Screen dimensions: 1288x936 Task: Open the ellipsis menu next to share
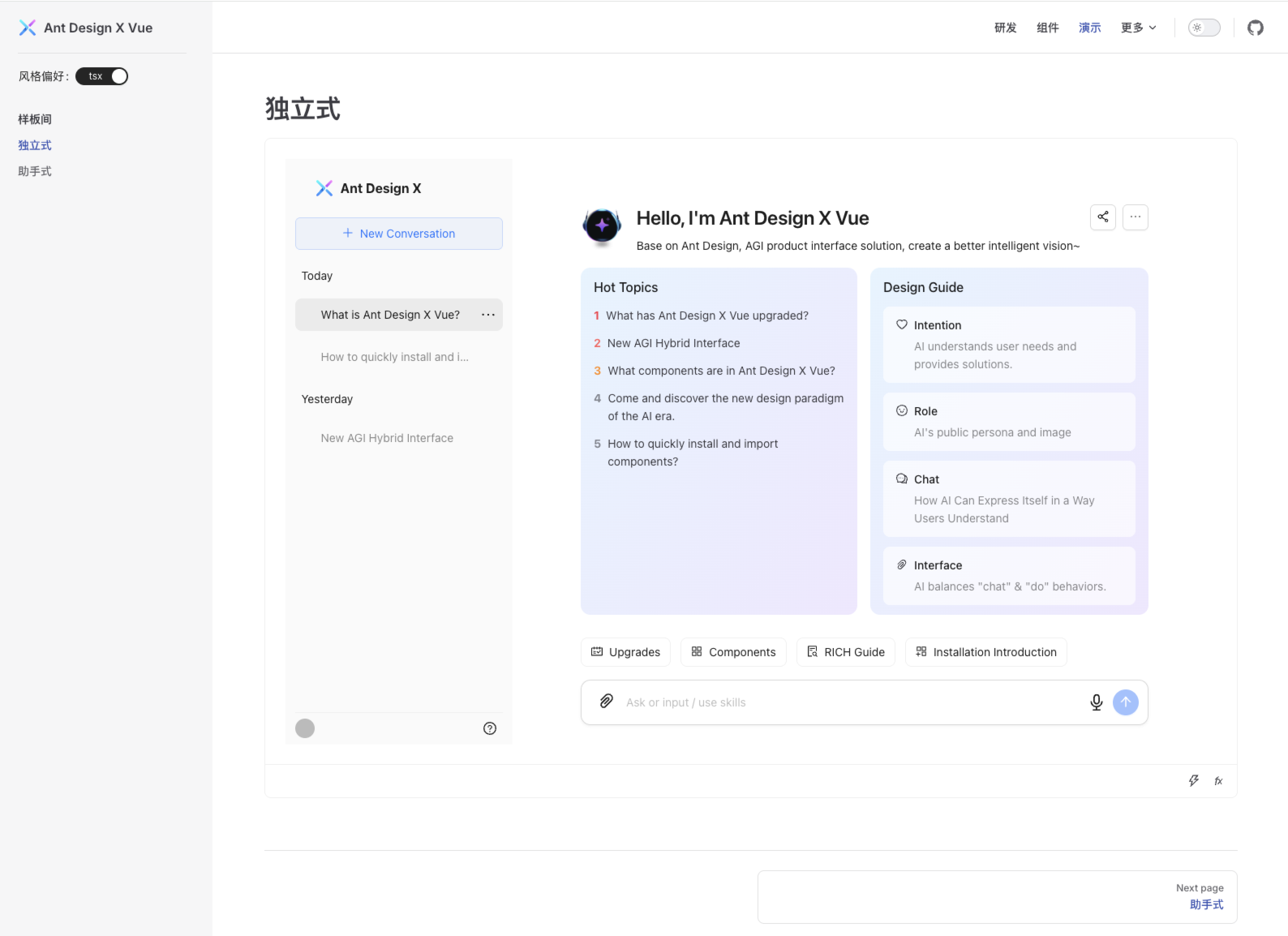click(1135, 217)
